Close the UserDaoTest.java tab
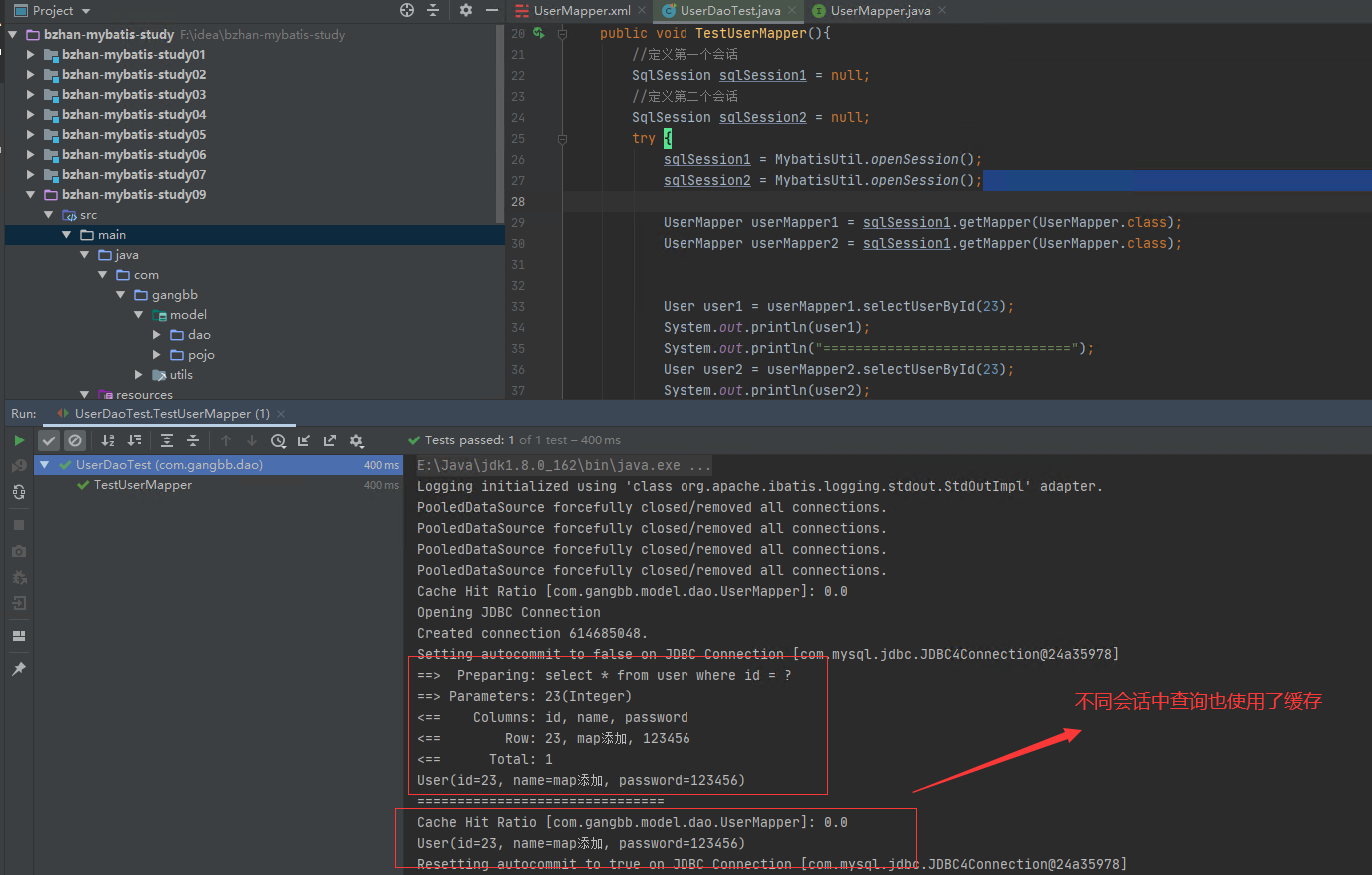The image size is (1372, 875). (x=792, y=10)
